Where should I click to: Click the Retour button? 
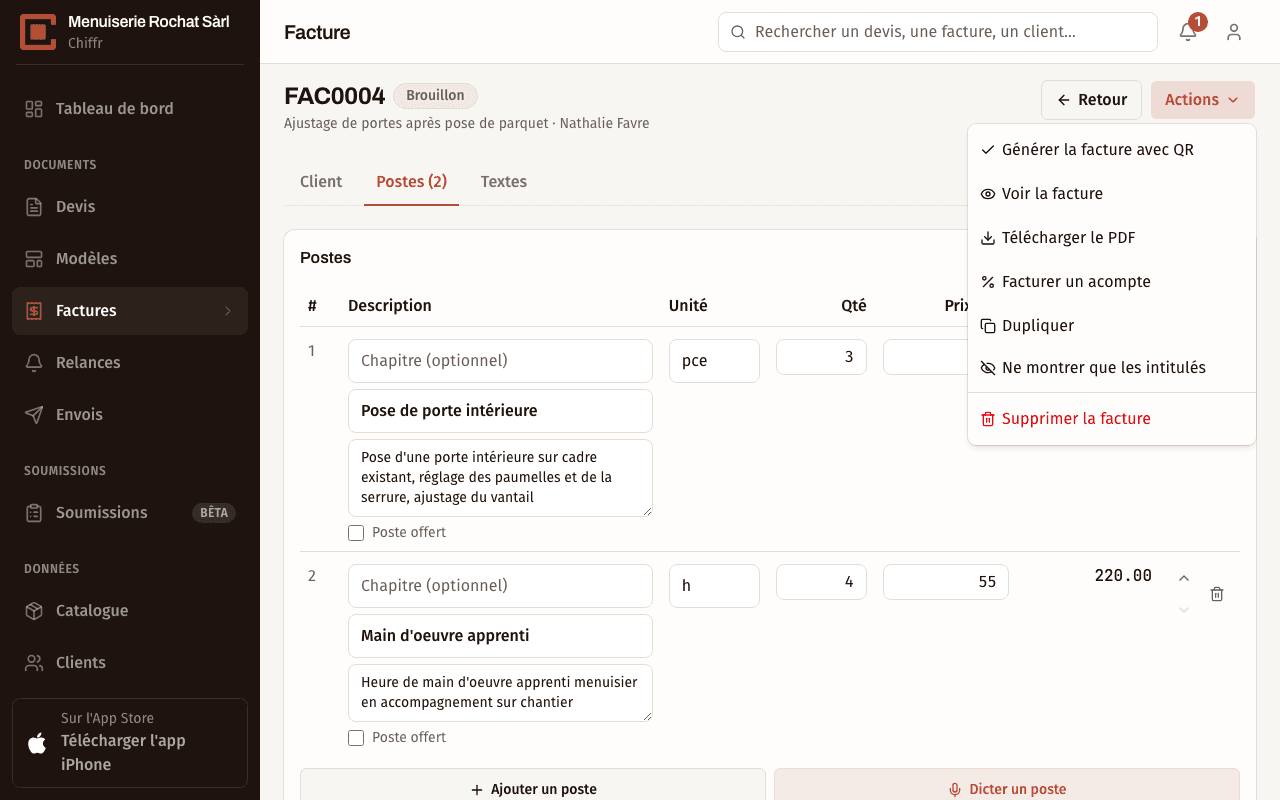click(x=1091, y=100)
